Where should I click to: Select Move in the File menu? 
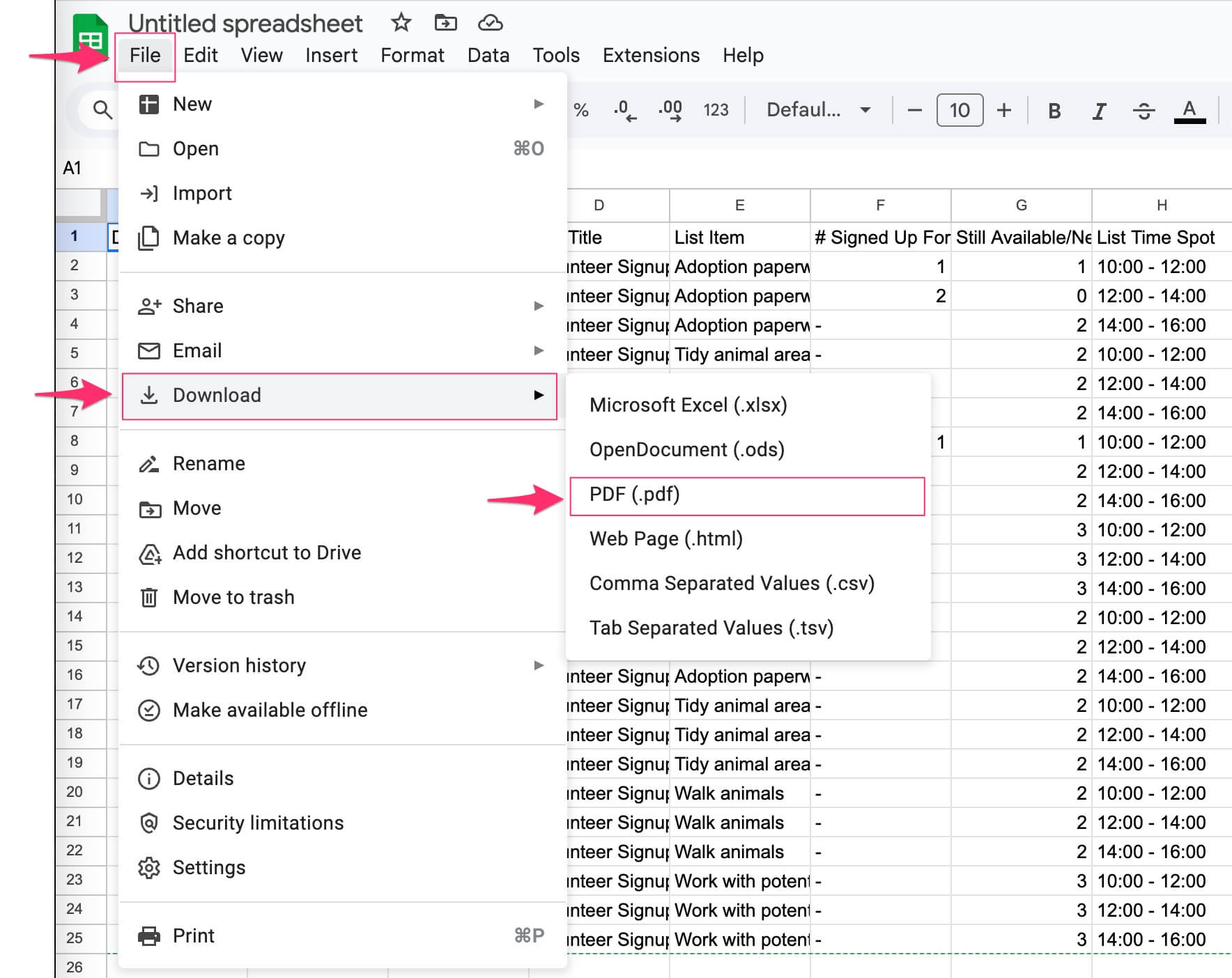(x=341, y=508)
